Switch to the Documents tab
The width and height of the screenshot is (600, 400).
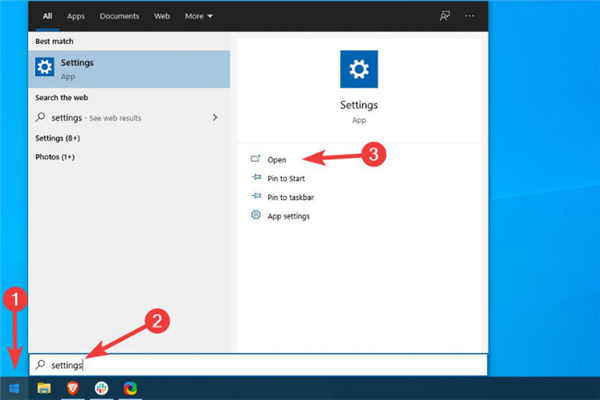click(119, 17)
